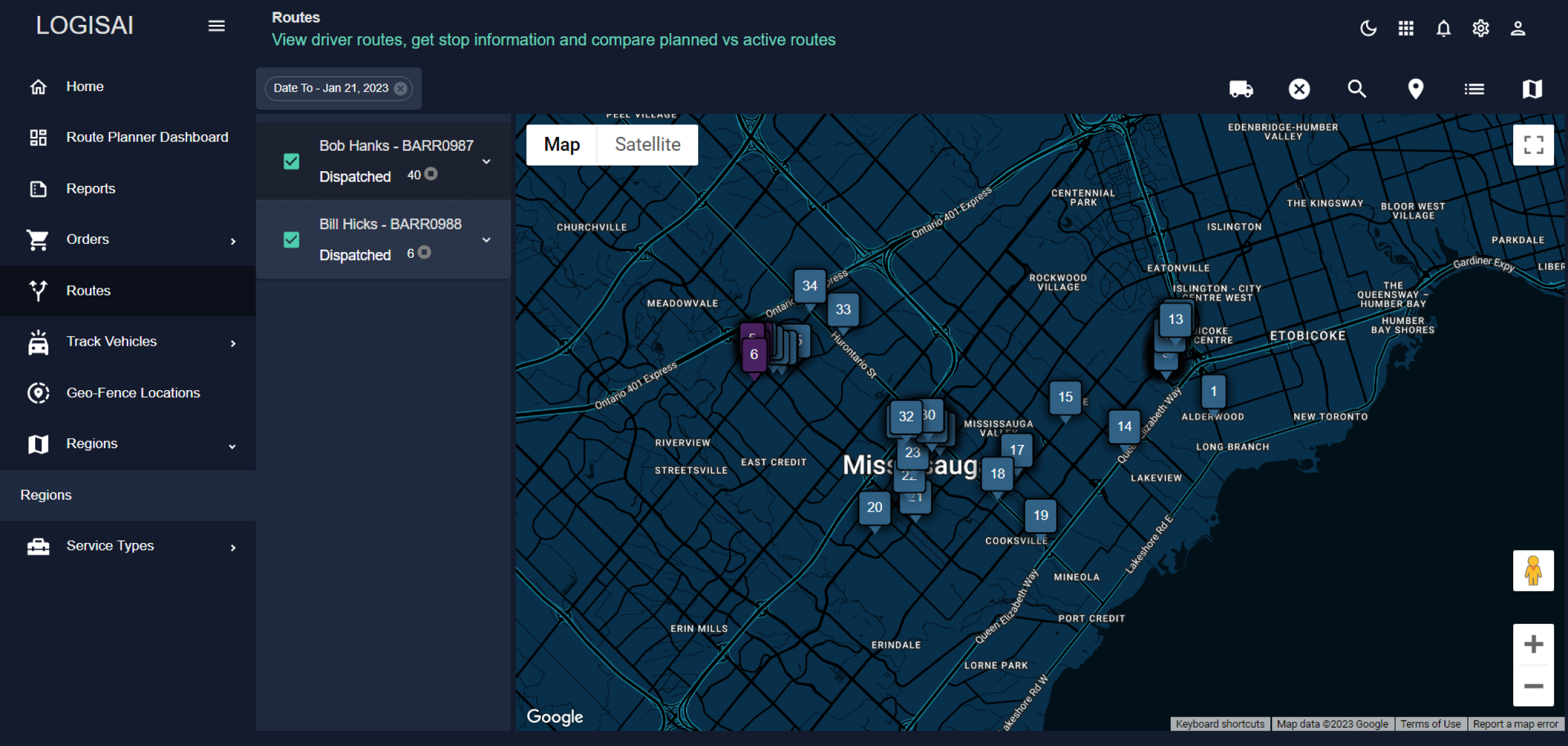
Task: Switch map to Satellite view
Action: coord(647,144)
